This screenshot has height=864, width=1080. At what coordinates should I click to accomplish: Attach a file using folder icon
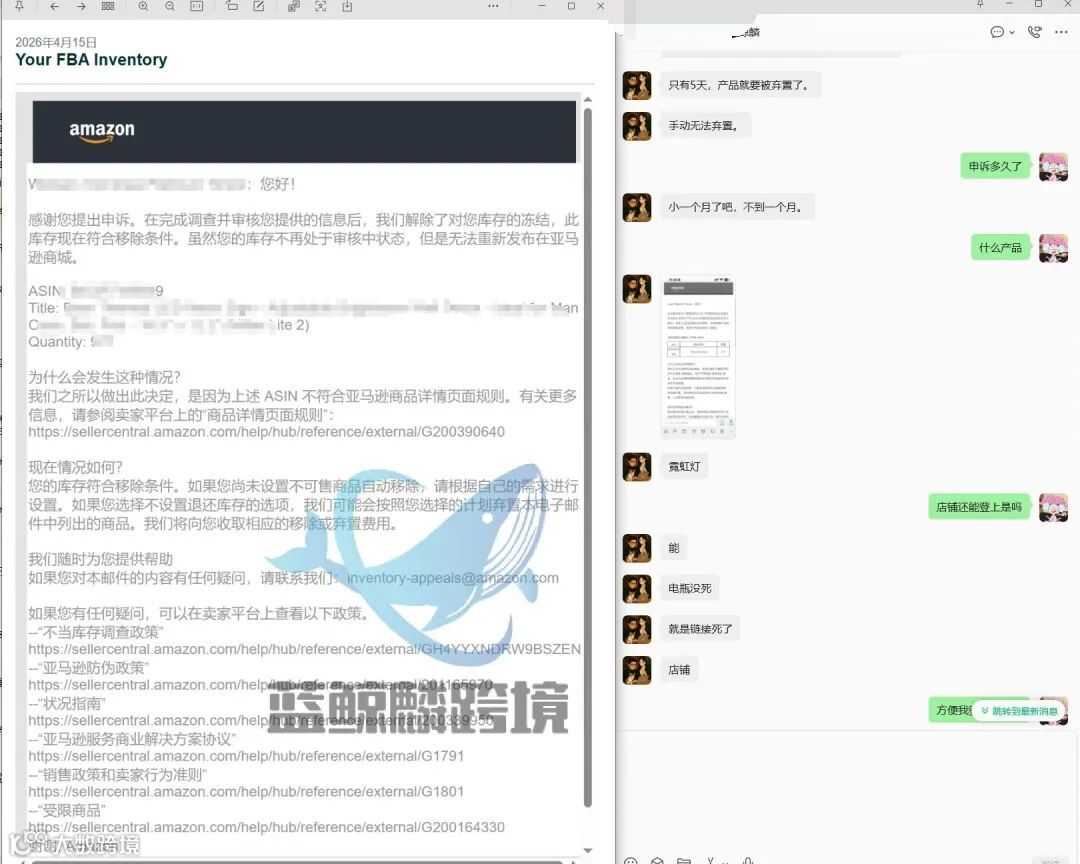[684, 861]
